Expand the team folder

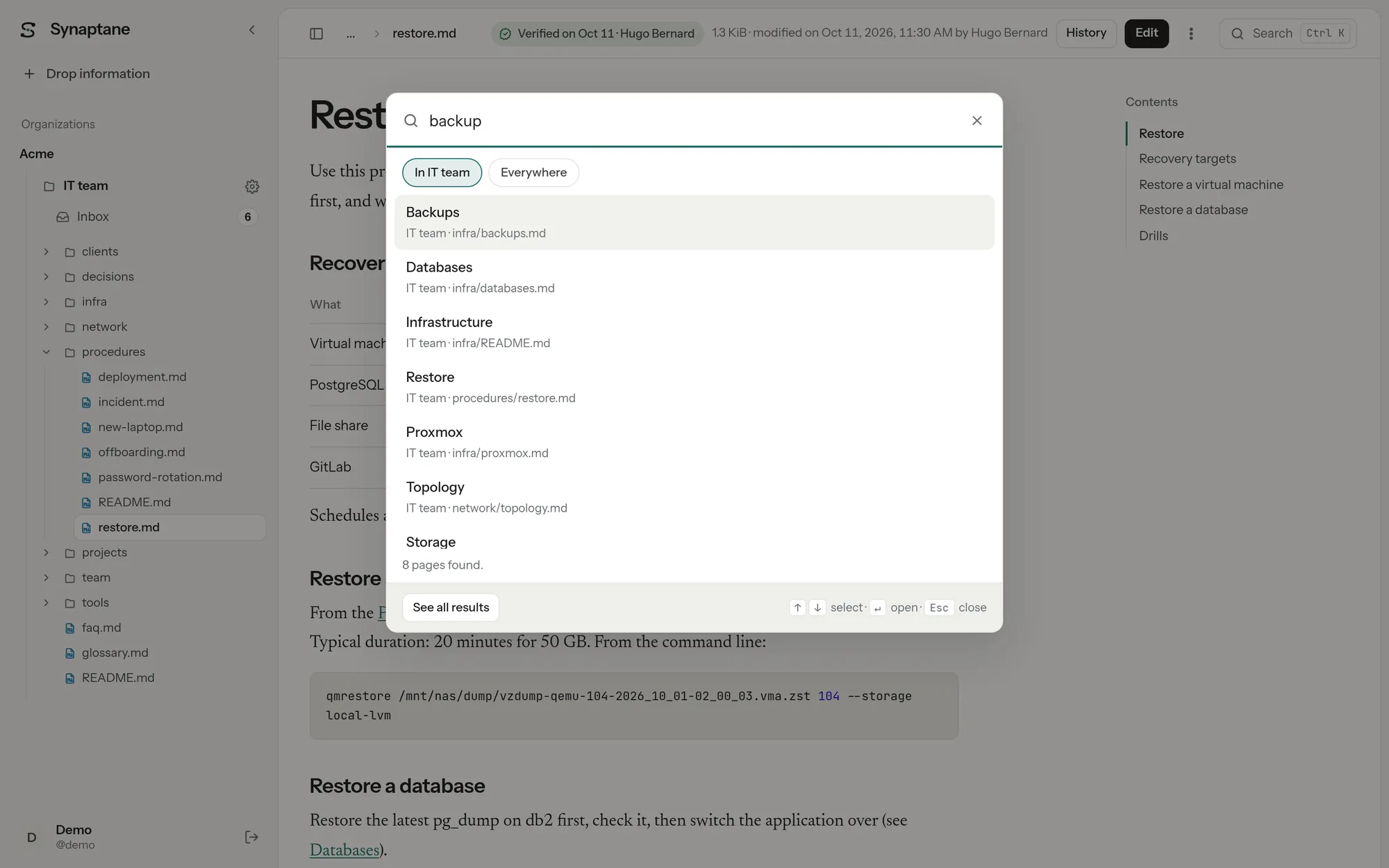tap(46, 578)
